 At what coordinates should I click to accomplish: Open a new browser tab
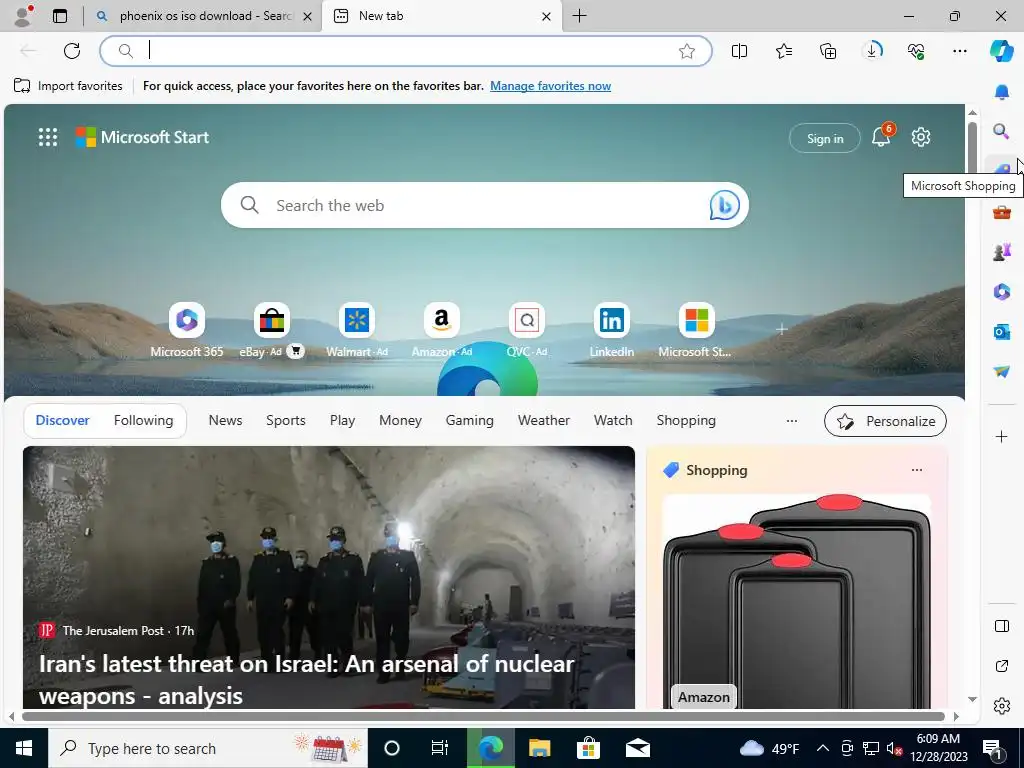point(579,16)
